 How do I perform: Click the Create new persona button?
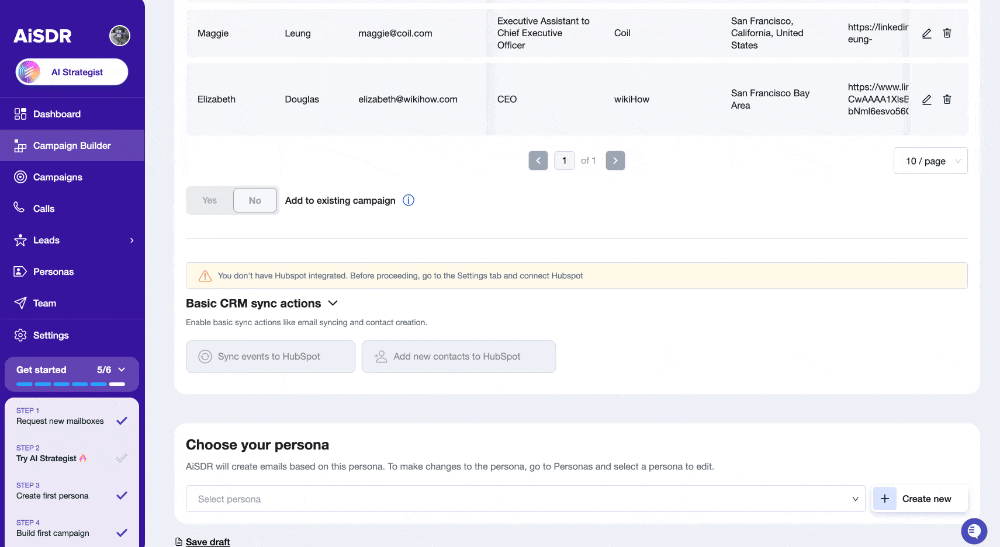(x=915, y=499)
